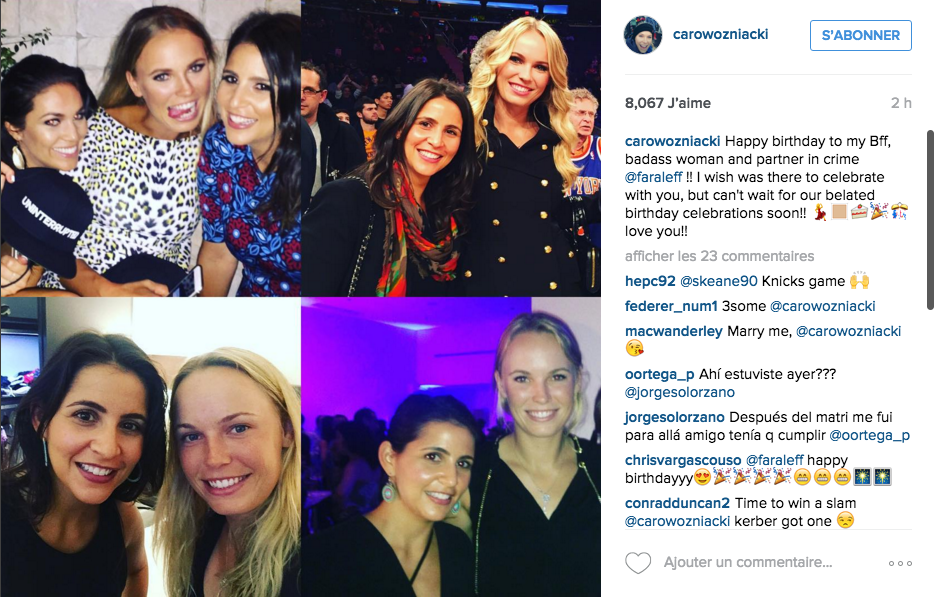936x597 pixels.
Task: Open the three-dots more options menu
Action: pos(900,563)
